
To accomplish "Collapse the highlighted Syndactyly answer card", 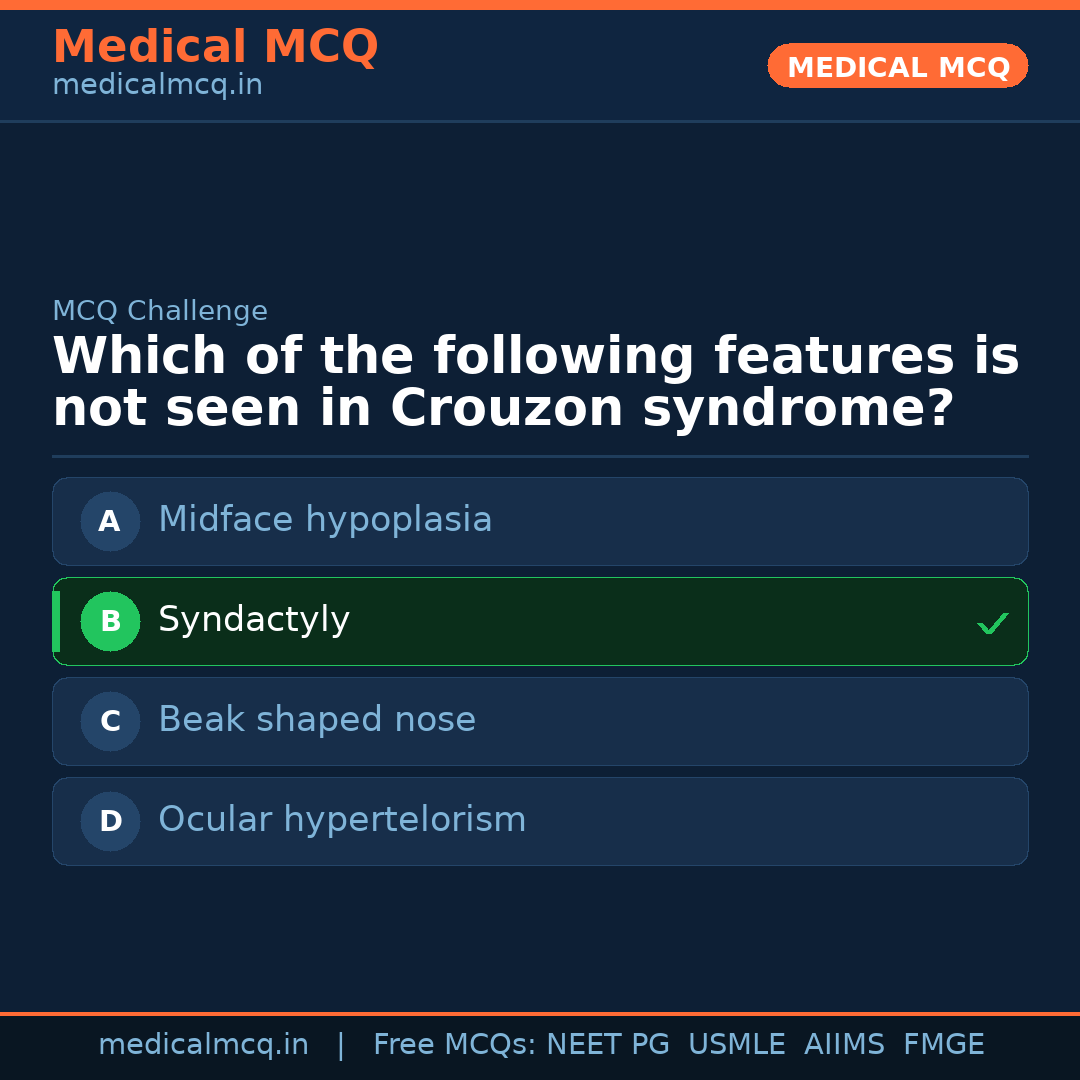I will 540,621.
